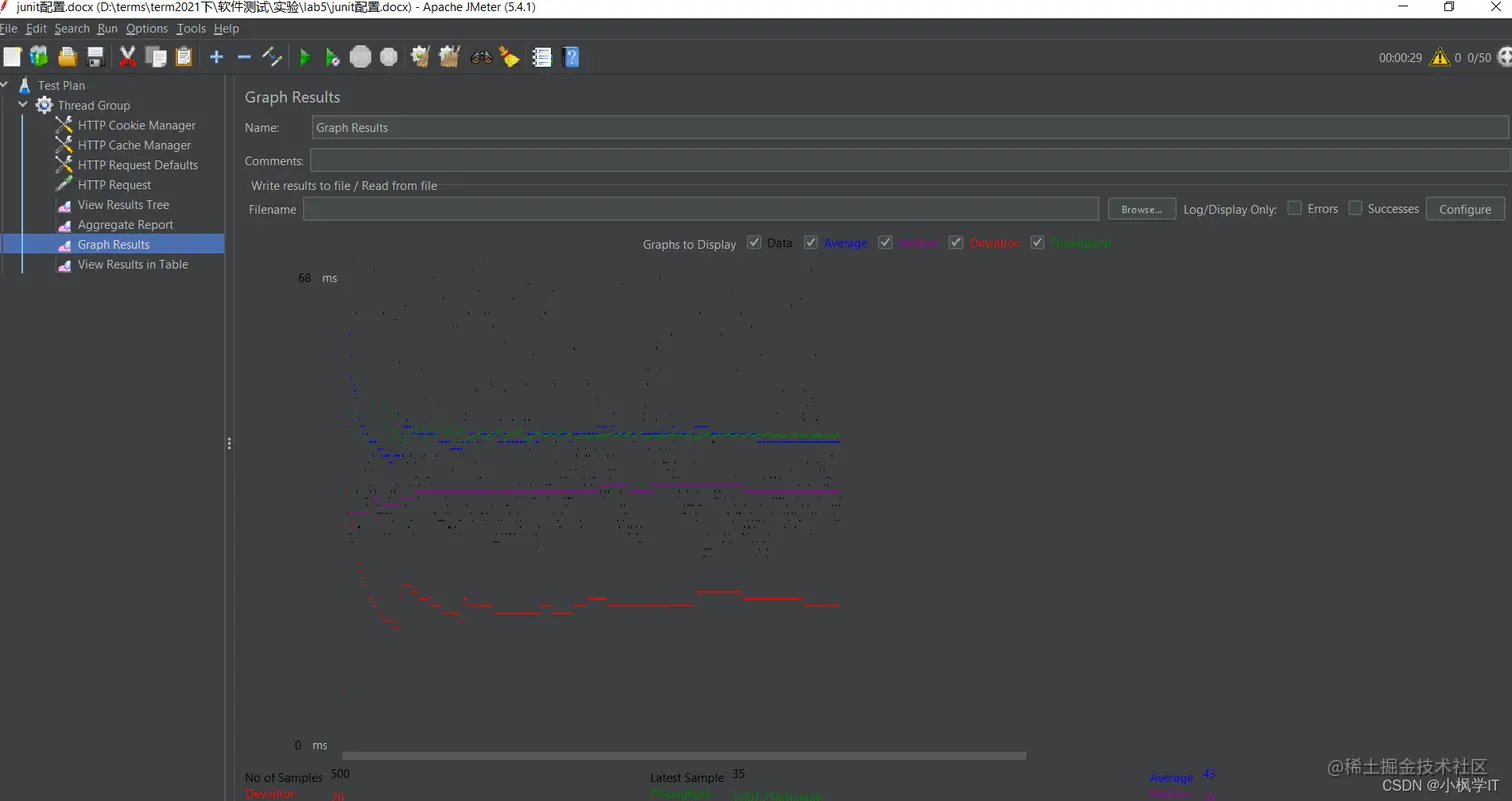Select HTTP Request in tree

point(114,185)
